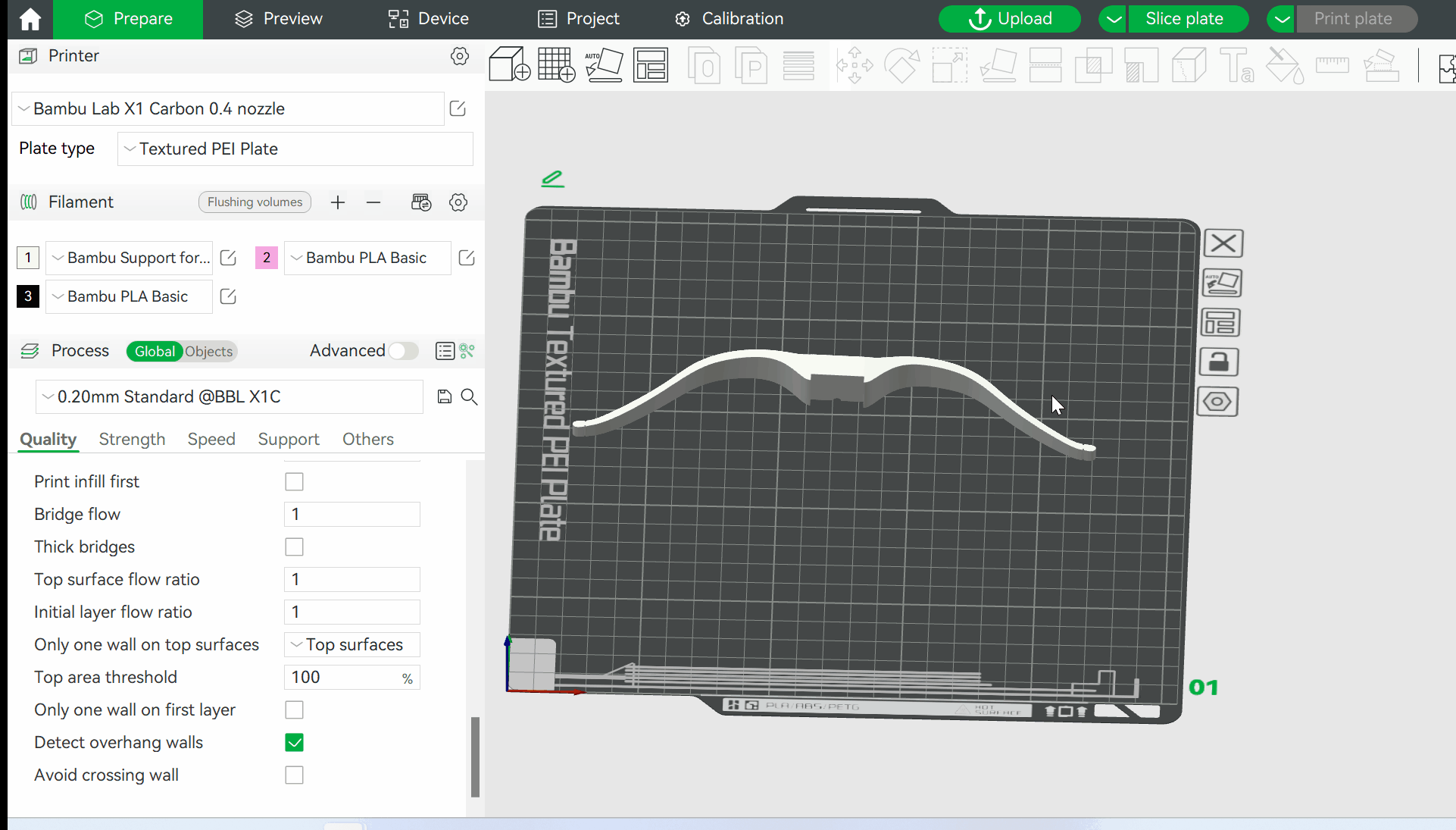The height and width of the screenshot is (830, 1456).
Task: Open the printer preset dropdown
Action: coord(228,109)
